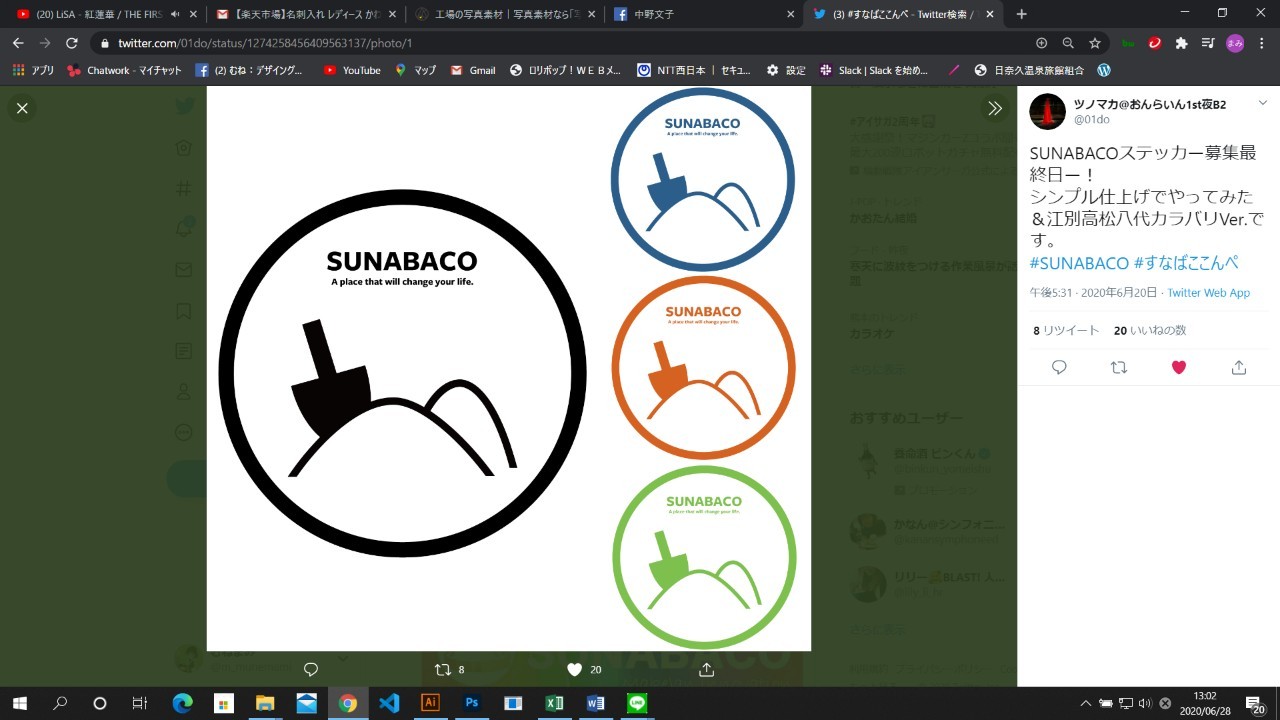Launch Photoshop from the taskbar
The image size is (1280, 720).
coord(472,703)
